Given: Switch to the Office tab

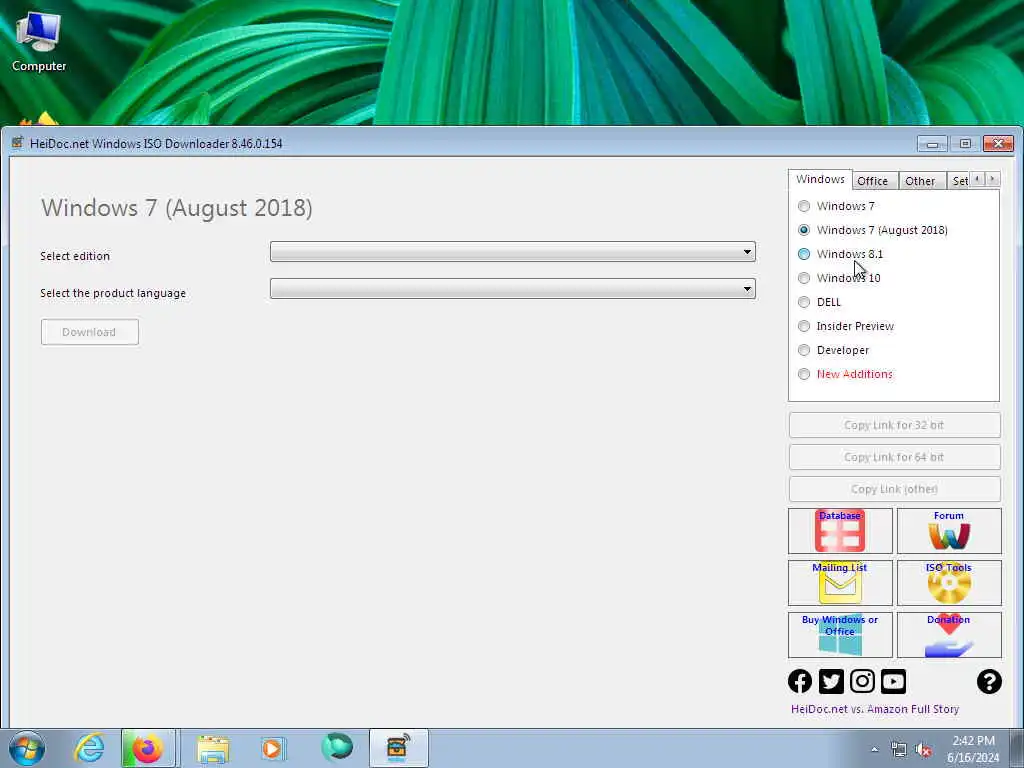Looking at the screenshot, I should point(872,181).
